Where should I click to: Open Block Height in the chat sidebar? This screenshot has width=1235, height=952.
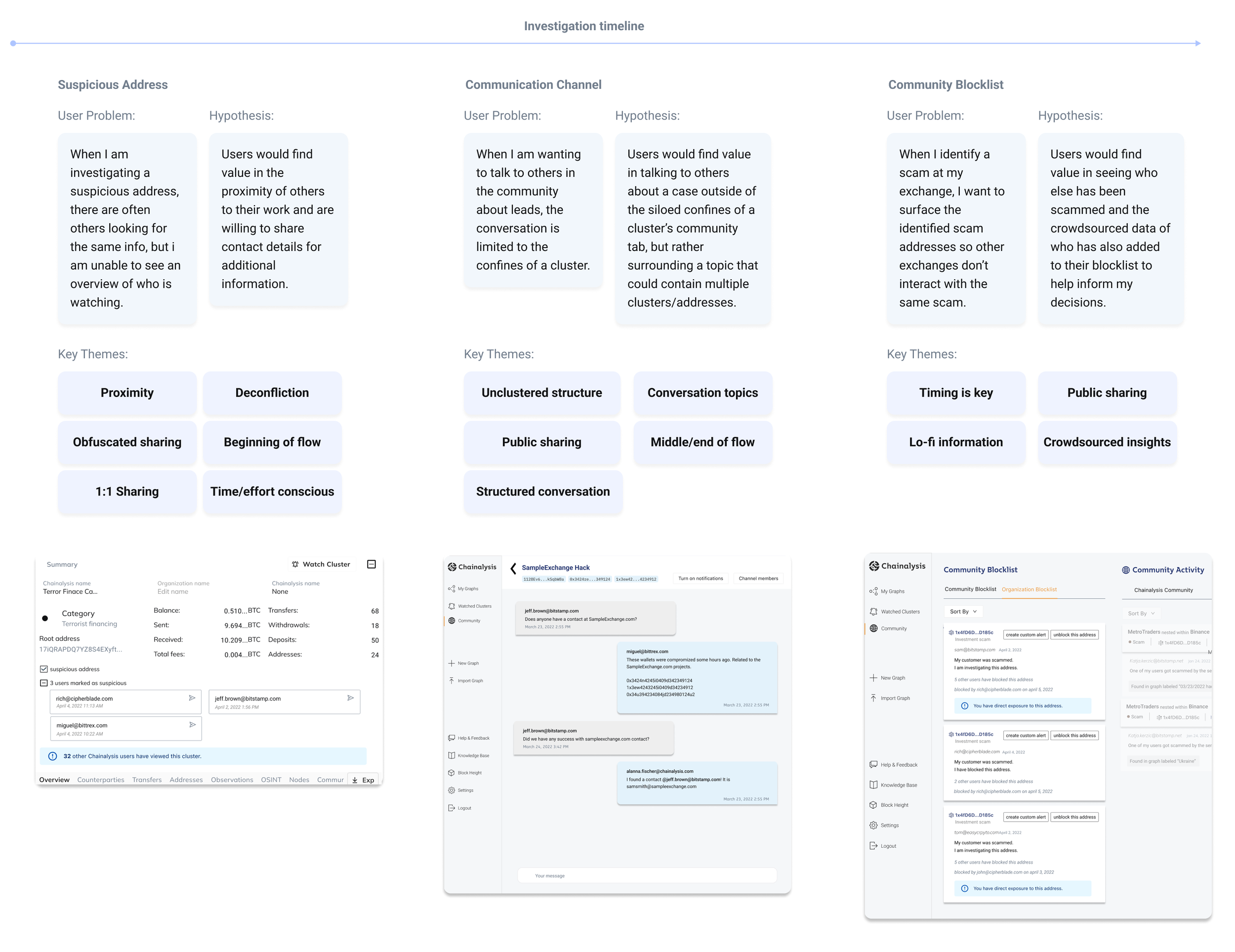(x=469, y=773)
